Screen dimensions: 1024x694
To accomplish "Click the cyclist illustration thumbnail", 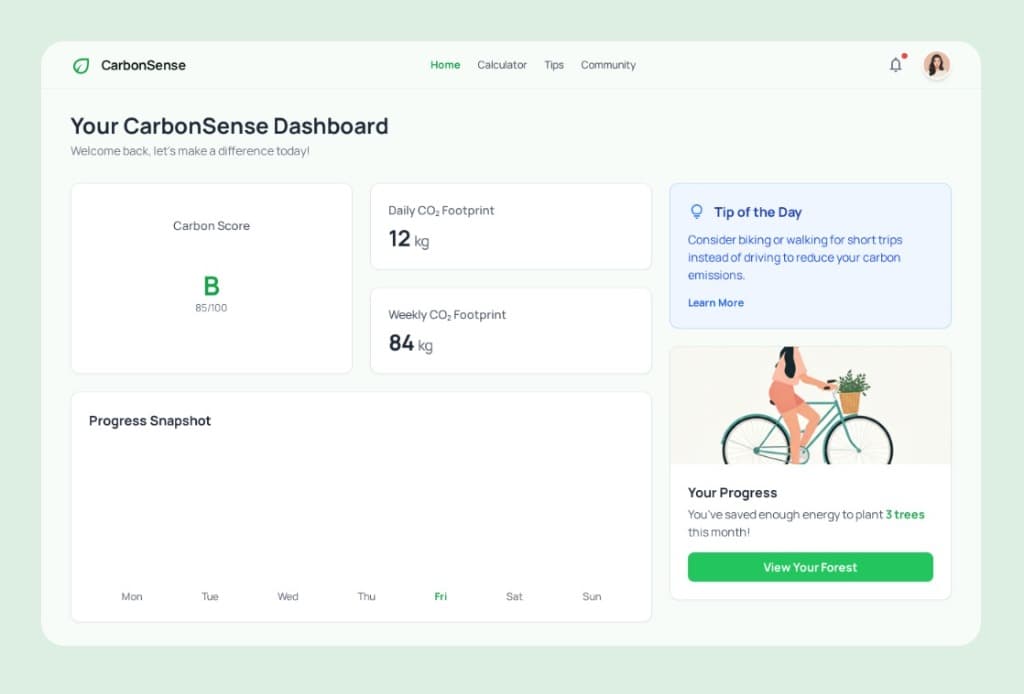I will 810,405.
